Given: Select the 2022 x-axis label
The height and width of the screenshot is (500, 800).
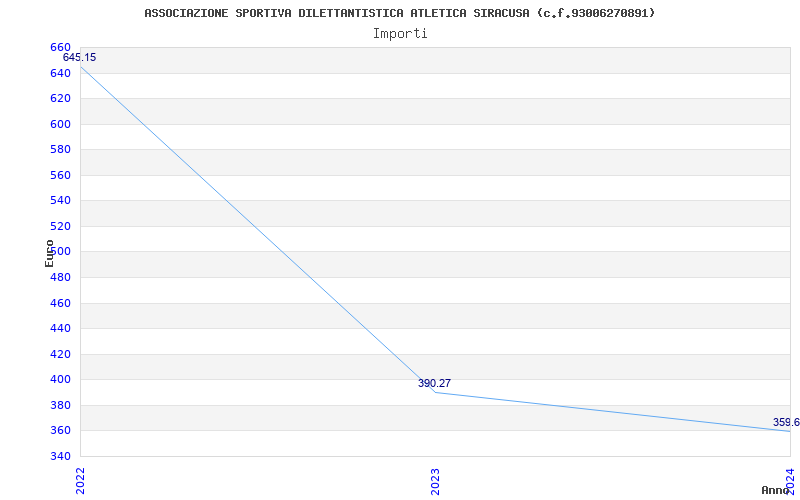Looking at the screenshot, I should pos(80,481).
